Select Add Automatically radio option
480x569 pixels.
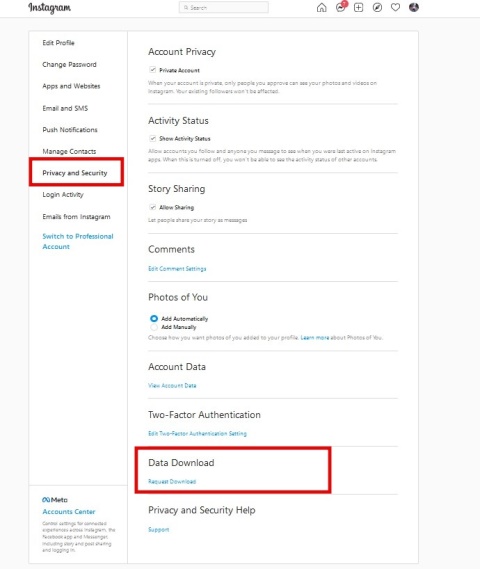click(x=154, y=319)
